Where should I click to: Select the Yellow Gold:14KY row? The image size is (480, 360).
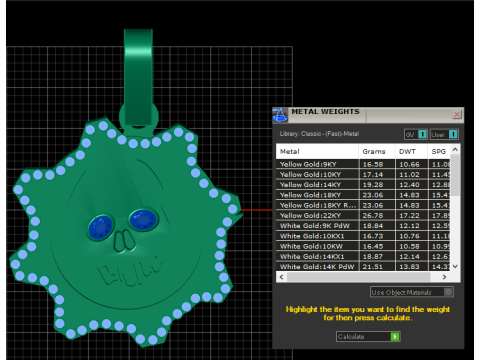tap(363, 185)
